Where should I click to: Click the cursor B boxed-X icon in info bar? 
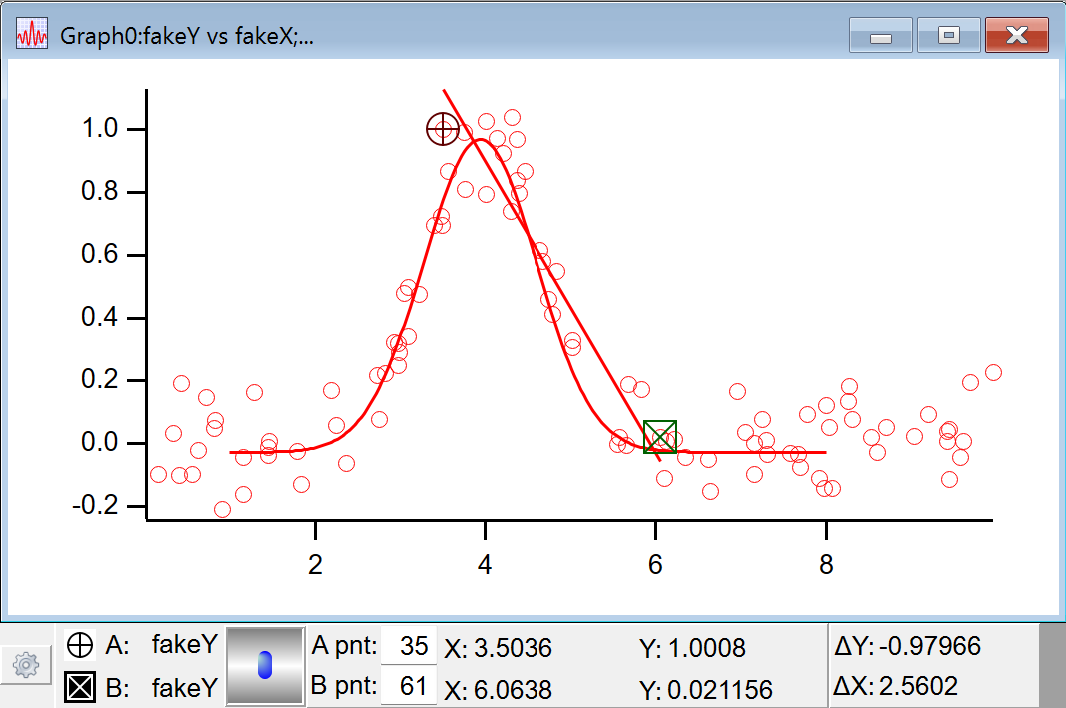click(x=80, y=688)
